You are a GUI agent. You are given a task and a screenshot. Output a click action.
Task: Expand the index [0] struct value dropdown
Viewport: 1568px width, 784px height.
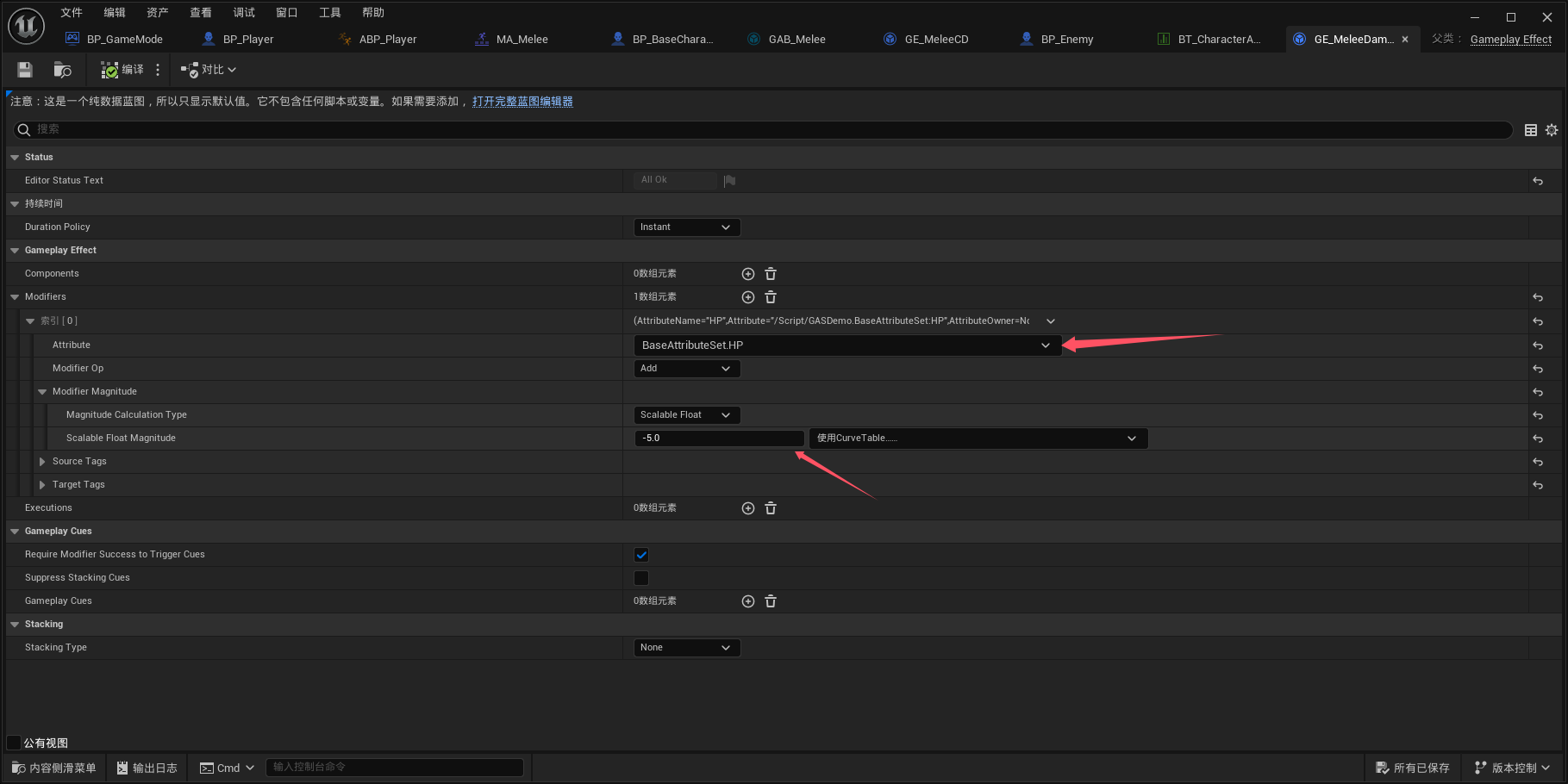(1051, 321)
